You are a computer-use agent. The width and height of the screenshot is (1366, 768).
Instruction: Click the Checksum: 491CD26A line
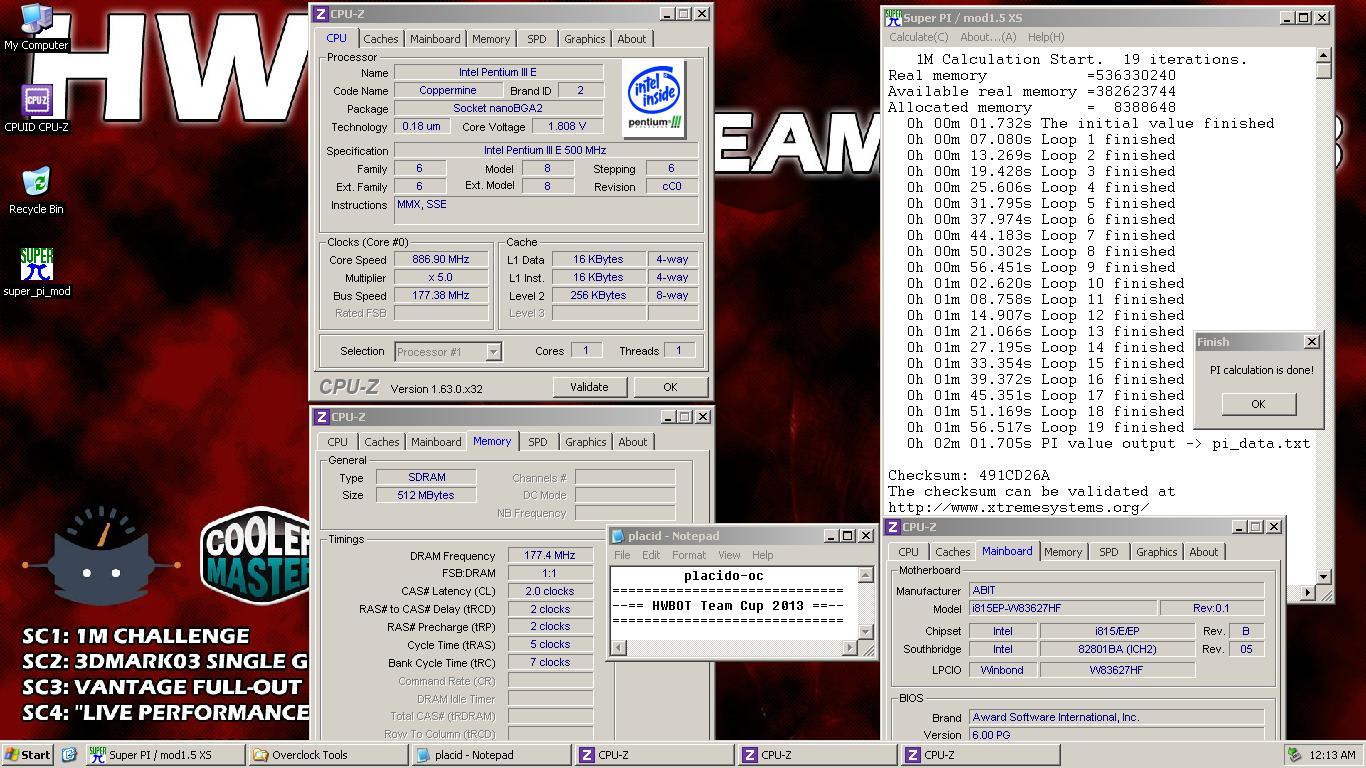[969, 475]
